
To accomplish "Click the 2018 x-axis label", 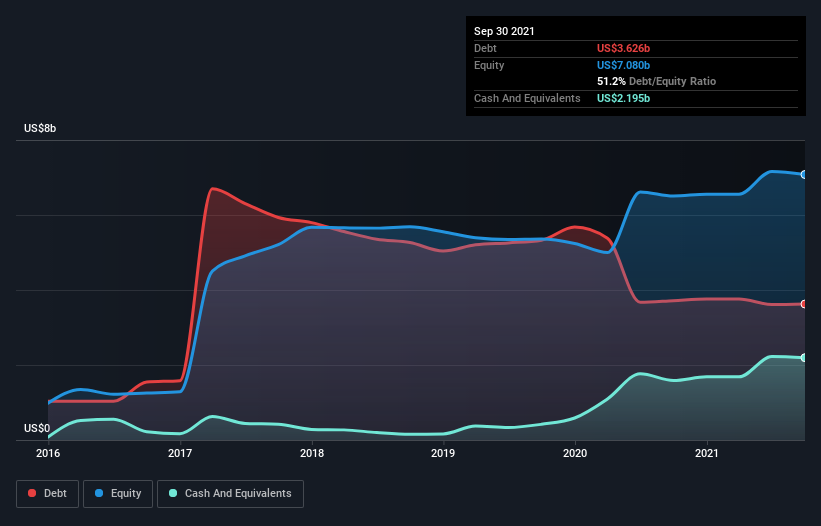I will point(312,453).
